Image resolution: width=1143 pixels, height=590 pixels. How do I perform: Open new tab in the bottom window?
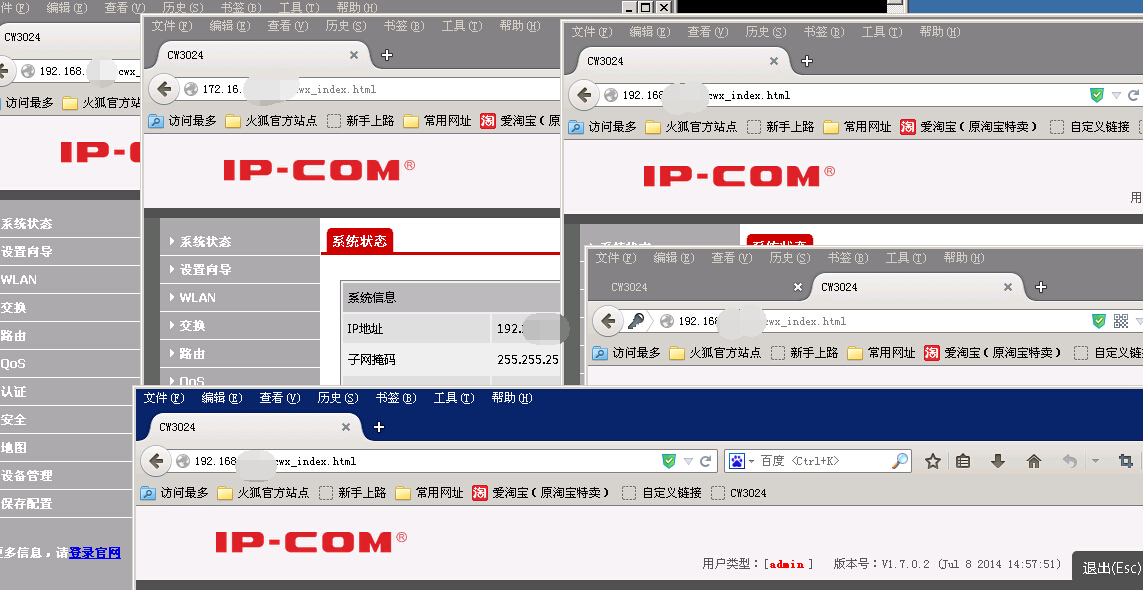378,427
